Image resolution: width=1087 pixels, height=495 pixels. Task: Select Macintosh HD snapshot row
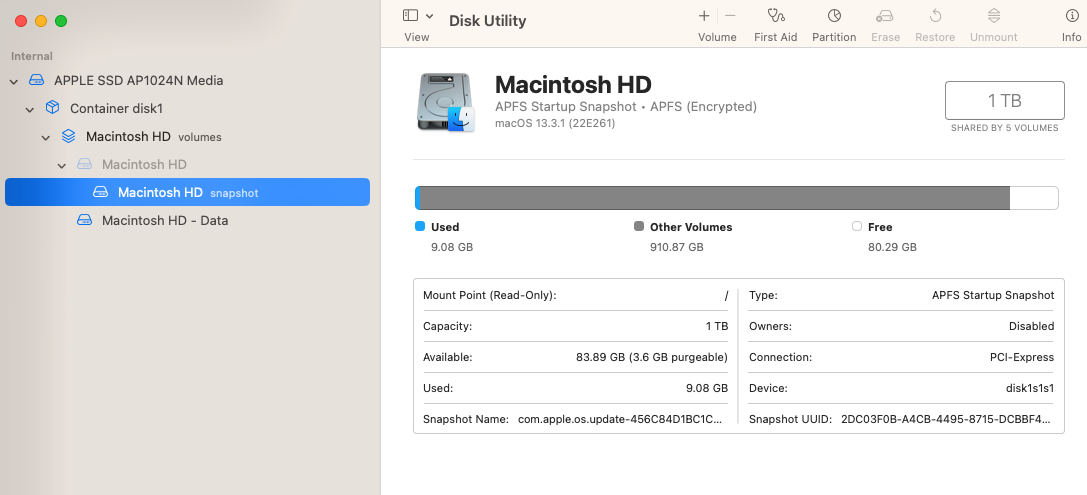point(187,192)
